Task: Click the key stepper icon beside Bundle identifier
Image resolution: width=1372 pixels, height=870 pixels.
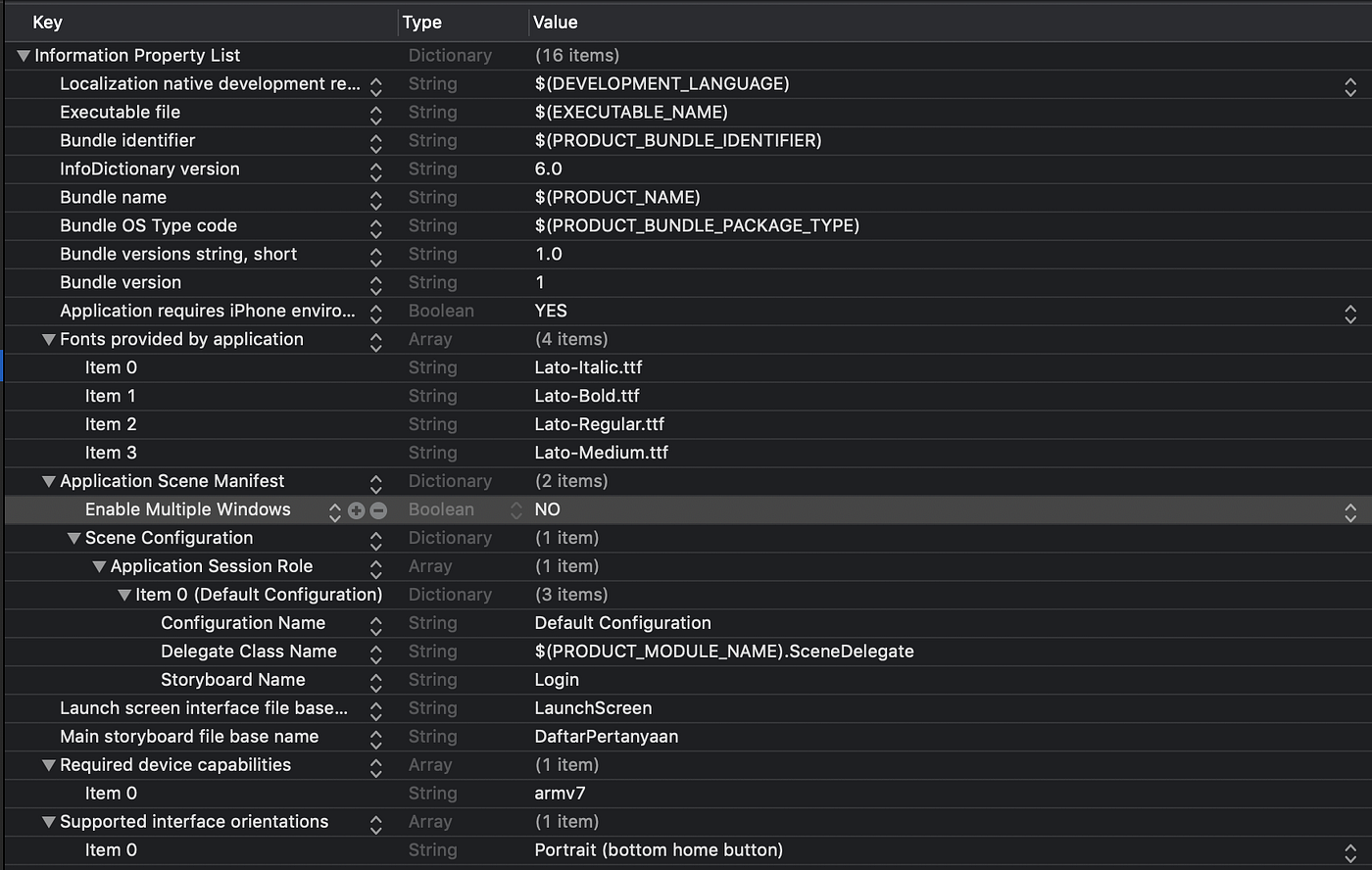Action: pos(376,141)
